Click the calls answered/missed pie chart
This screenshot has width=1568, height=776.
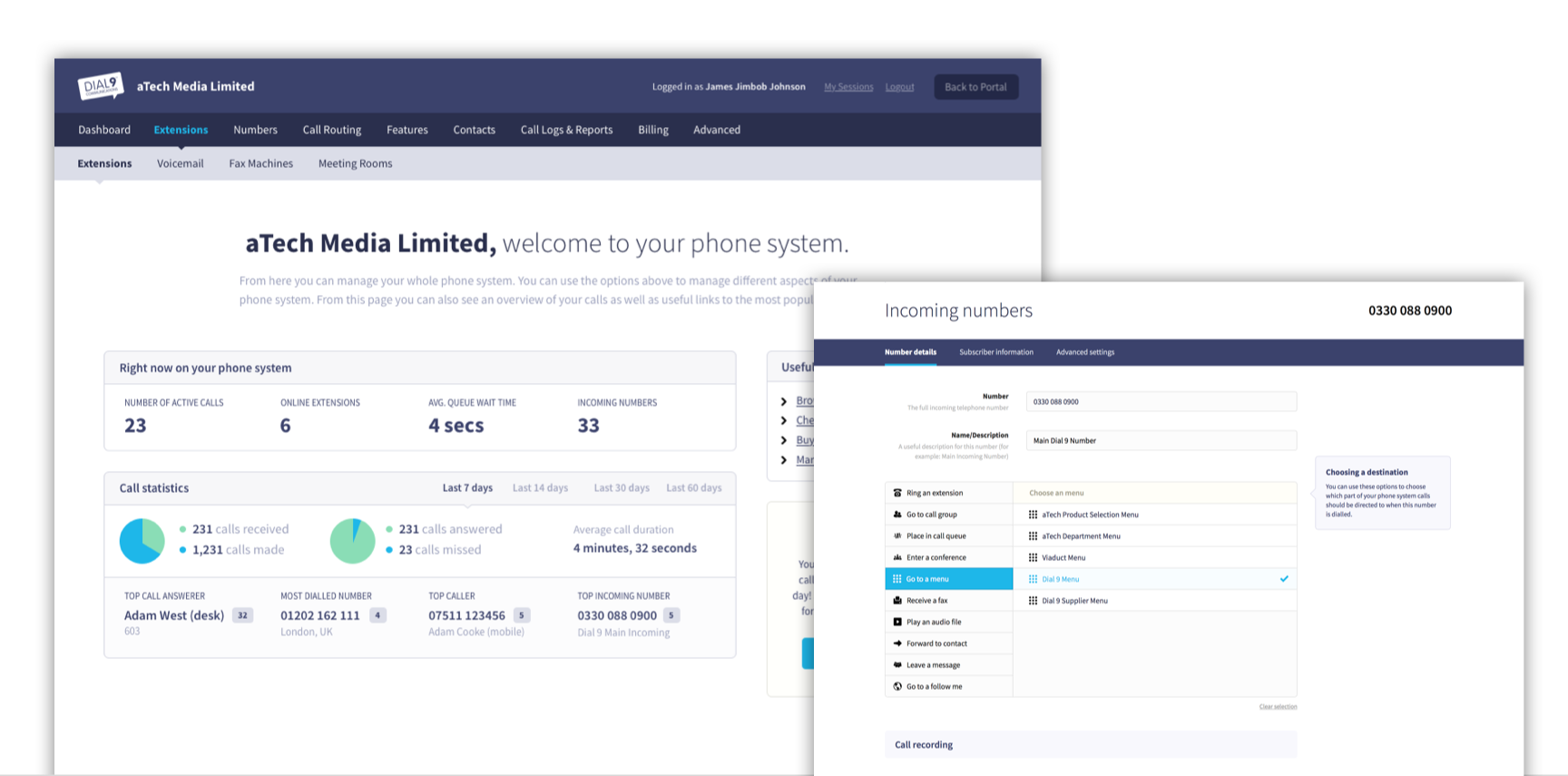pyautogui.click(x=353, y=541)
